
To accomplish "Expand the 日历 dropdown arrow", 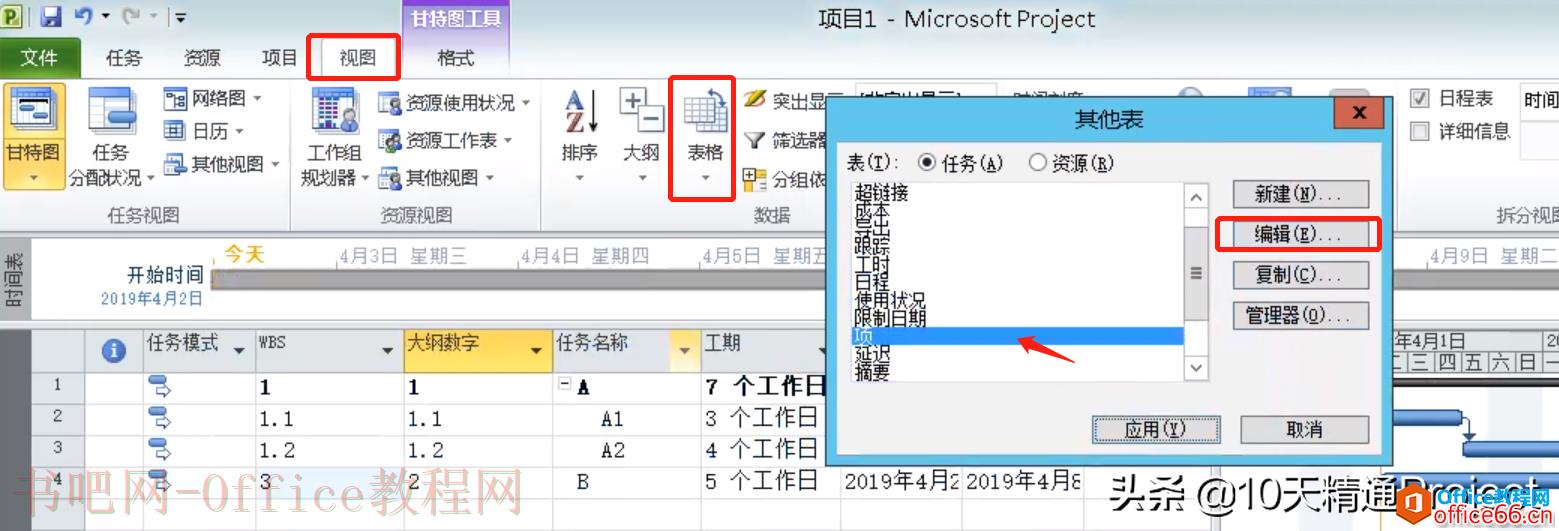I will coord(239,131).
